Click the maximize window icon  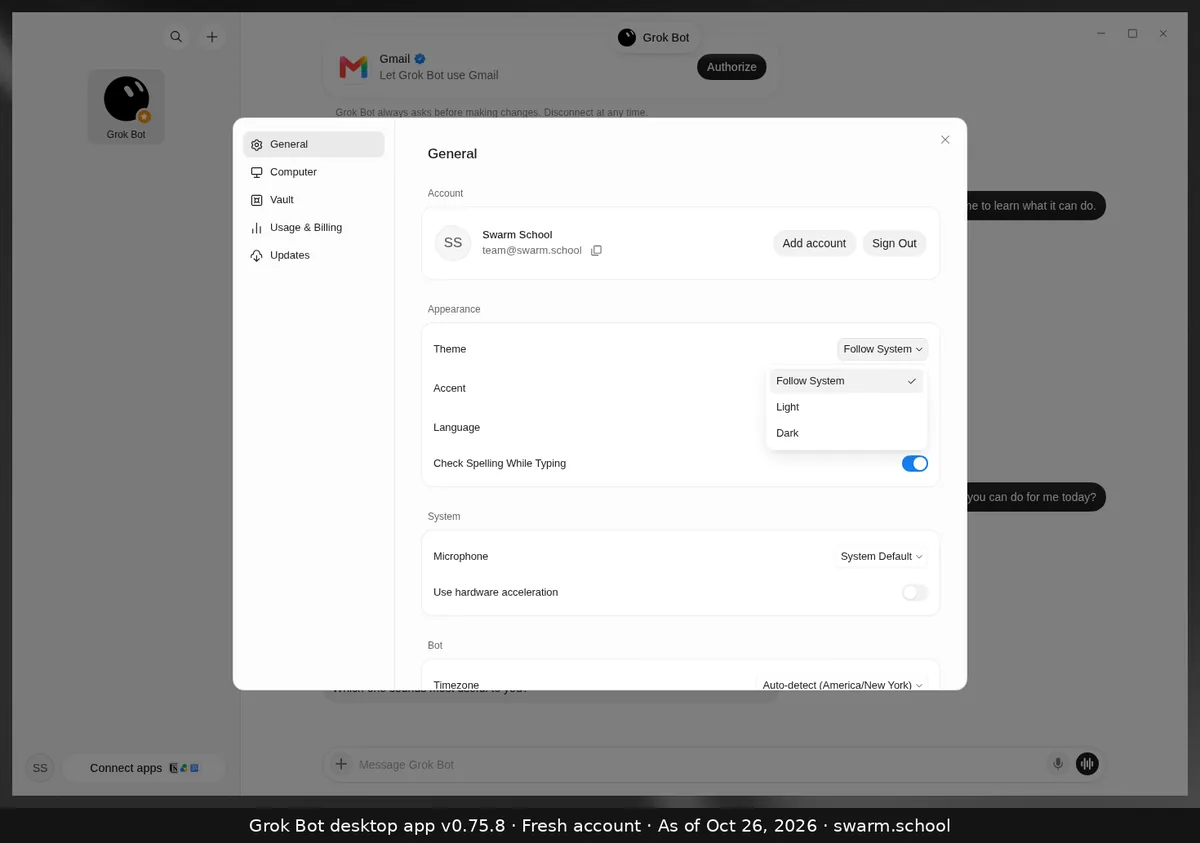coord(1132,33)
